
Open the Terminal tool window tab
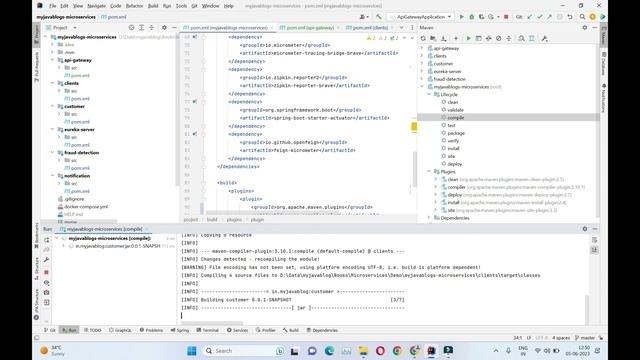(208, 330)
